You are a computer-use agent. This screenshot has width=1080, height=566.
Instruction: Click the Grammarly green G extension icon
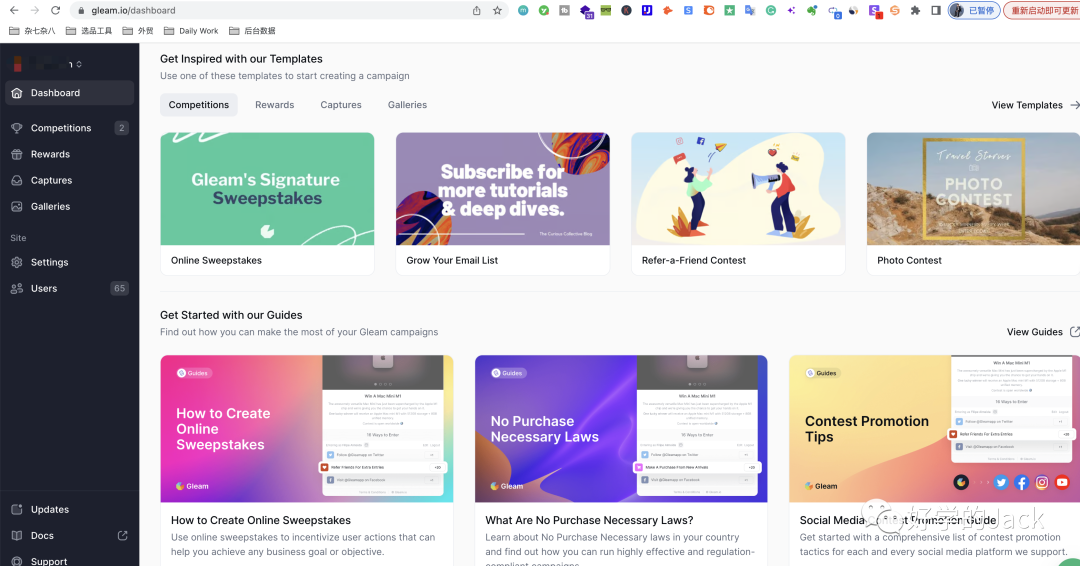pos(771,10)
